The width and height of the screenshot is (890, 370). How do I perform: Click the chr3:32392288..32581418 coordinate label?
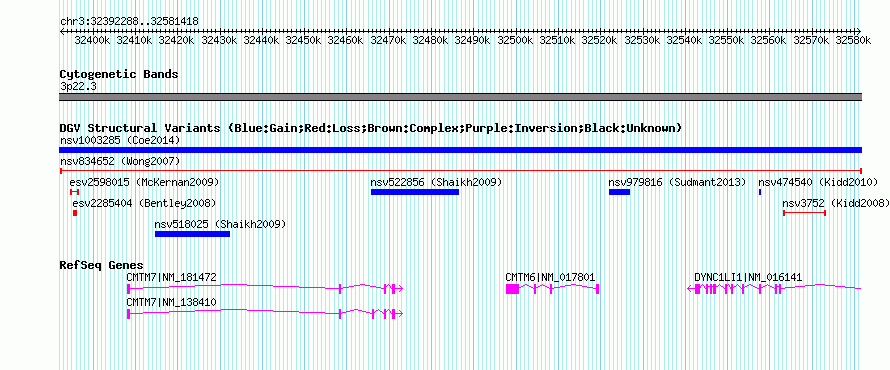point(129,21)
